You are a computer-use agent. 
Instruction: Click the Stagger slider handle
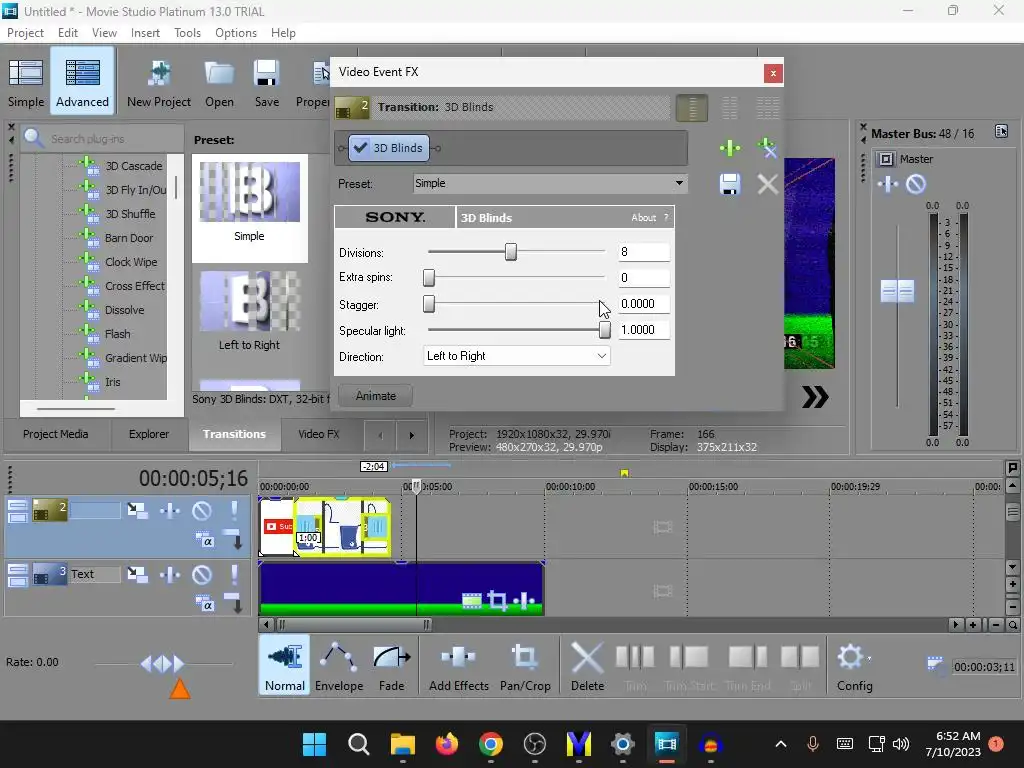[429, 304]
